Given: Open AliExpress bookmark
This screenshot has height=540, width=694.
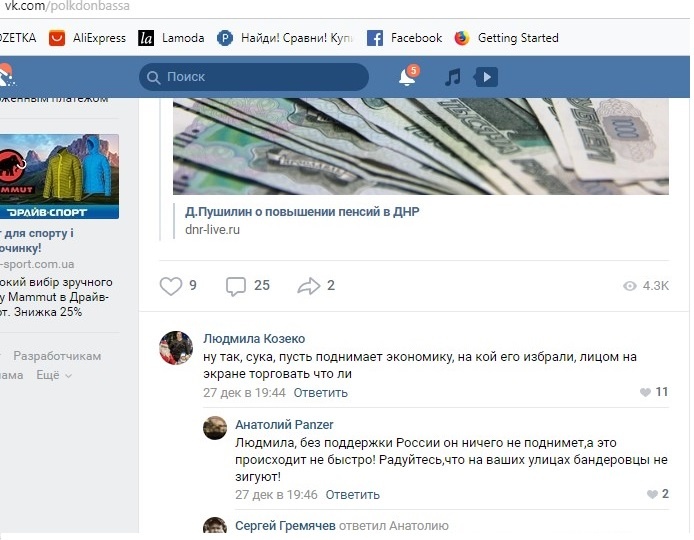Looking at the screenshot, I should pos(88,38).
